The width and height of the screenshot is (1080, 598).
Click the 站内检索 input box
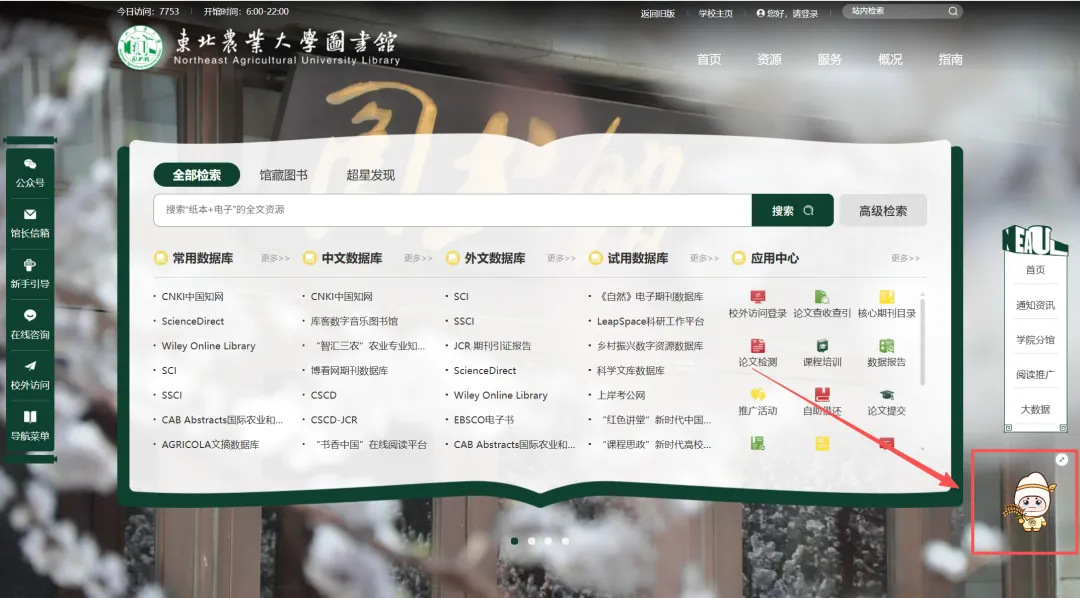click(x=895, y=11)
